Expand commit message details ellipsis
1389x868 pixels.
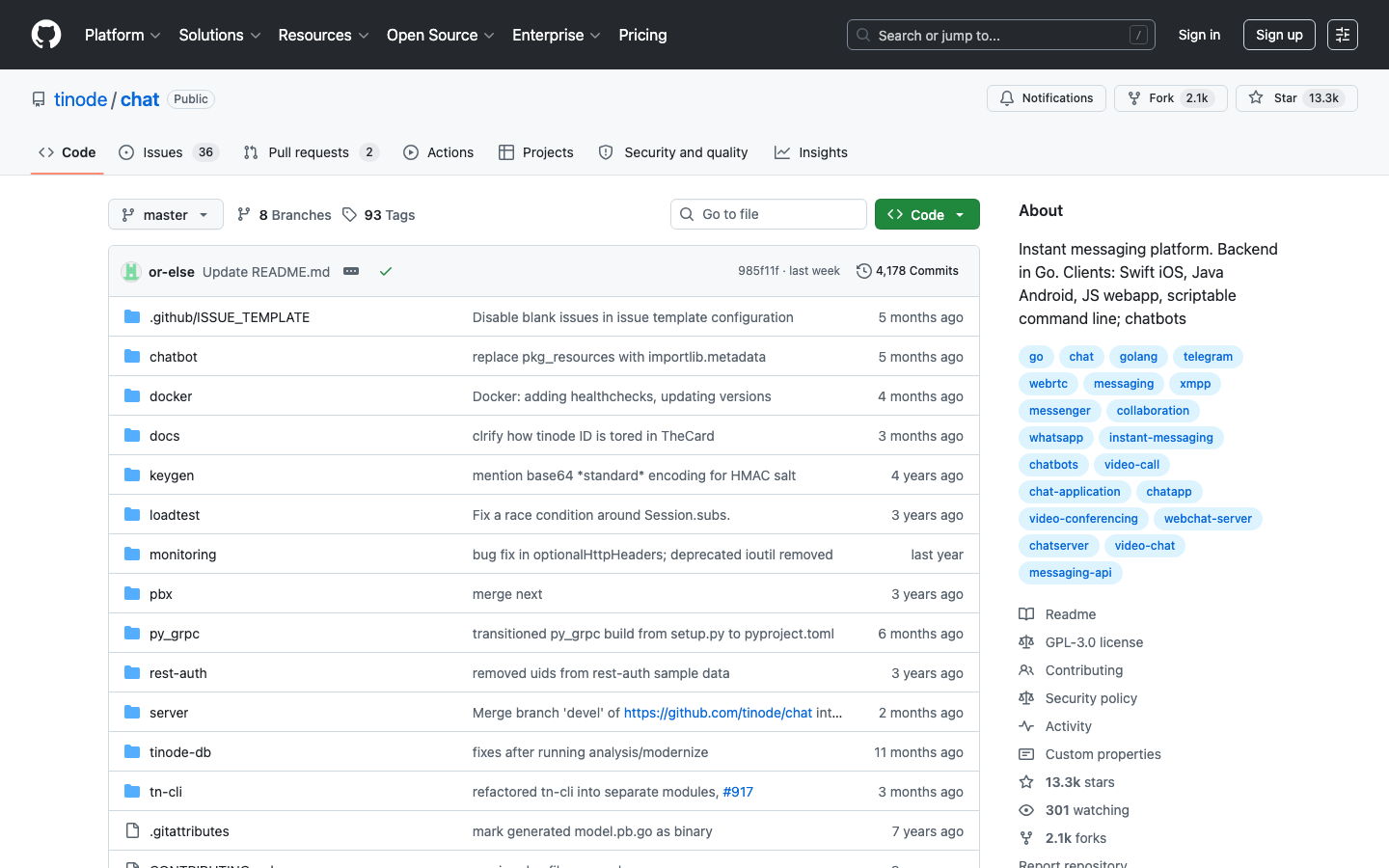click(x=351, y=272)
